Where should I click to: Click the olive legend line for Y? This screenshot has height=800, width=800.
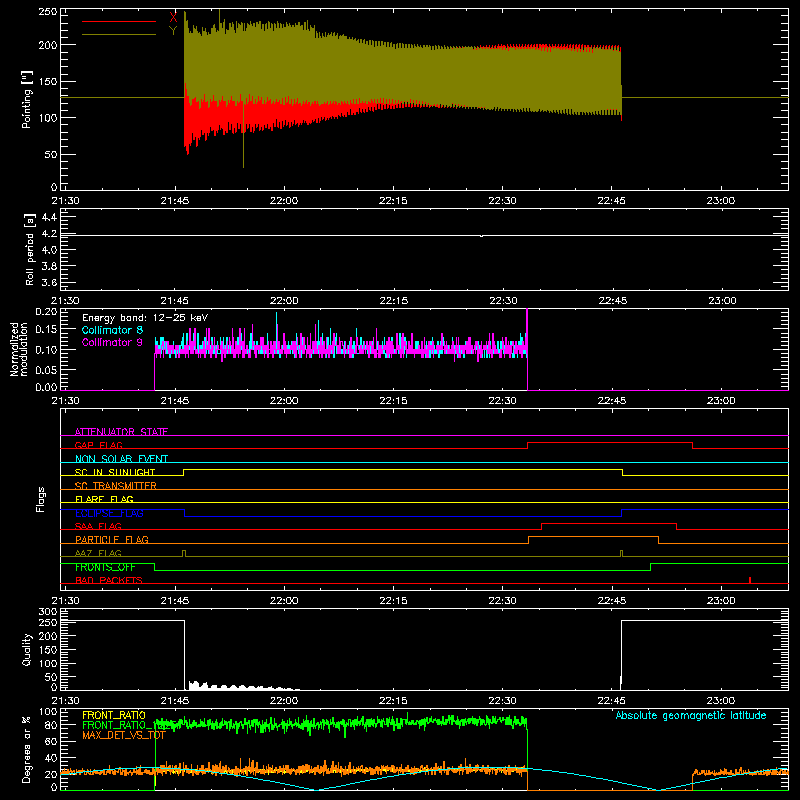119,34
